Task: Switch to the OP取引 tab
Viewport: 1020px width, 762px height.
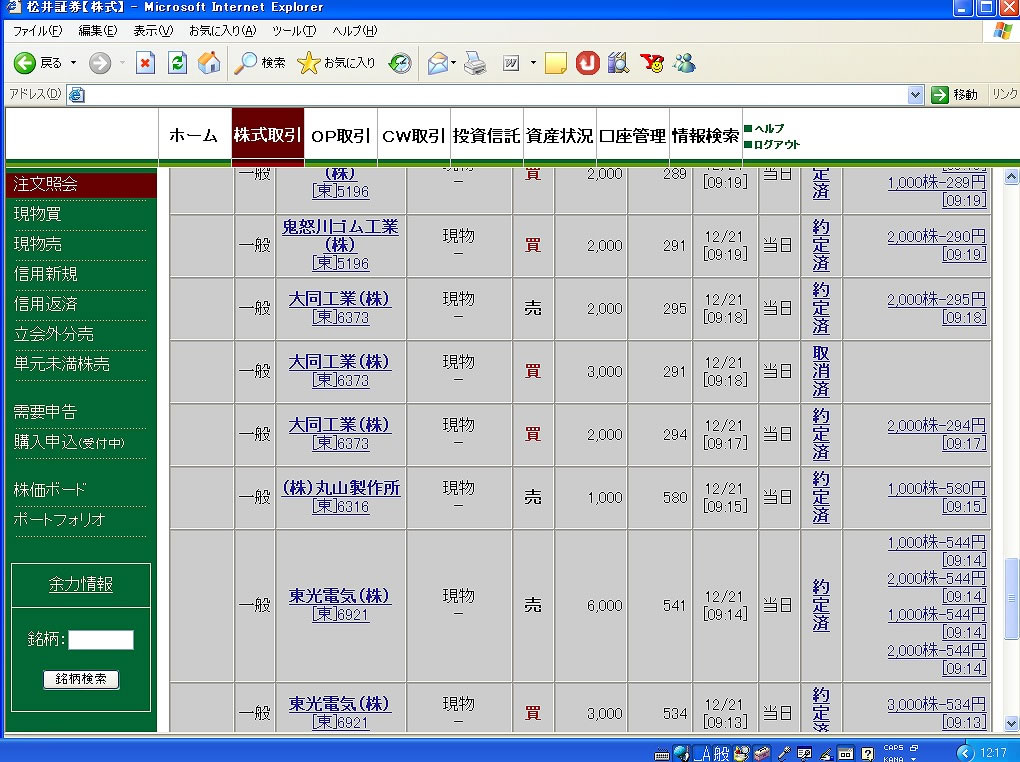Action: (340, 135)
